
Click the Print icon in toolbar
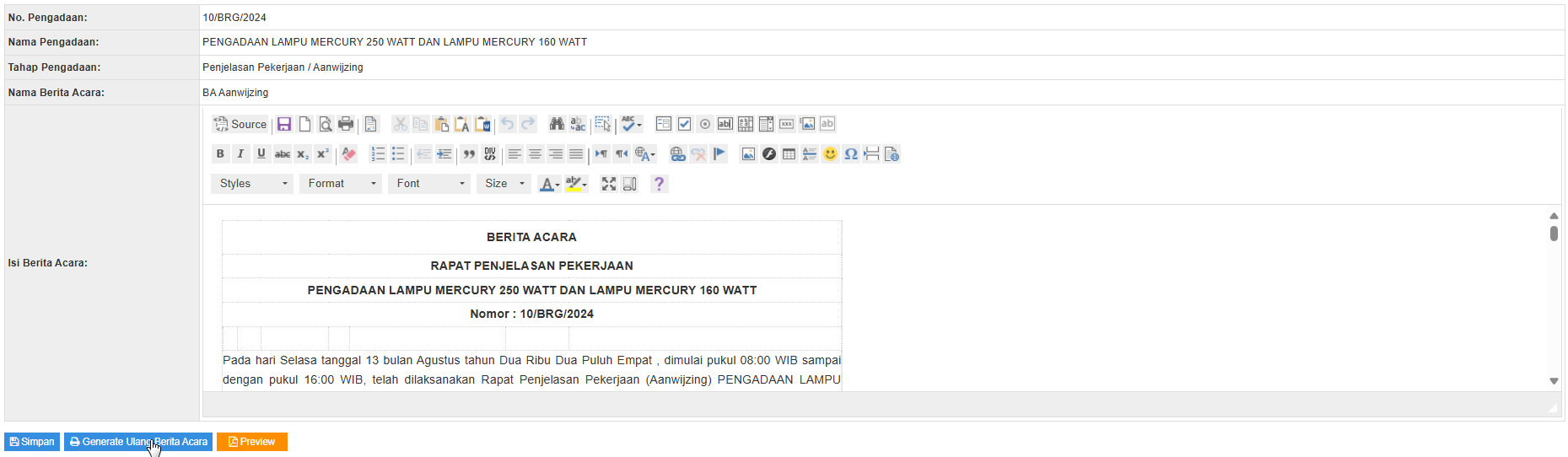pos(346,124)
